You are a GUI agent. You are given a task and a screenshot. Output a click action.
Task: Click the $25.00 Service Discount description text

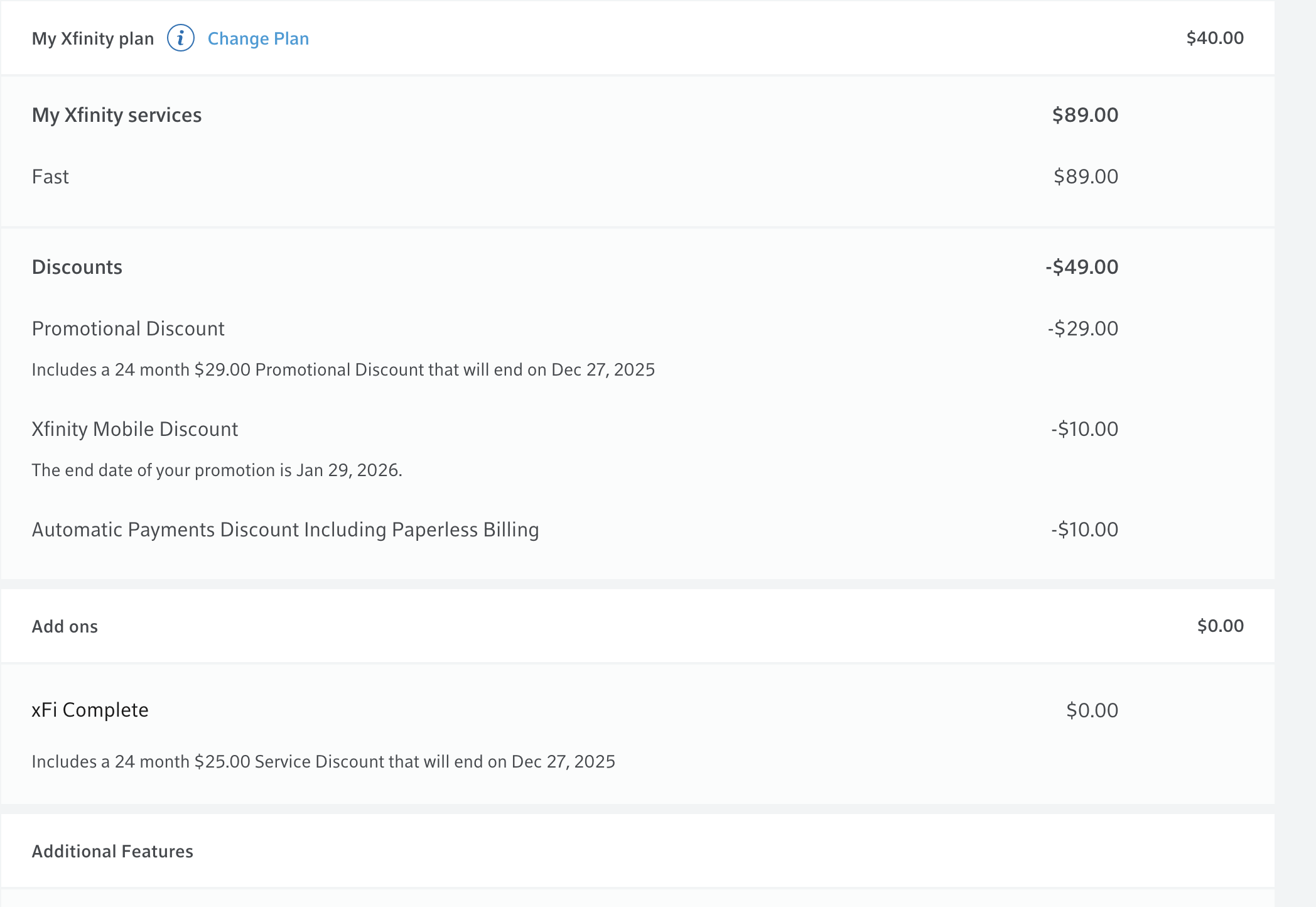pos(323,761)
